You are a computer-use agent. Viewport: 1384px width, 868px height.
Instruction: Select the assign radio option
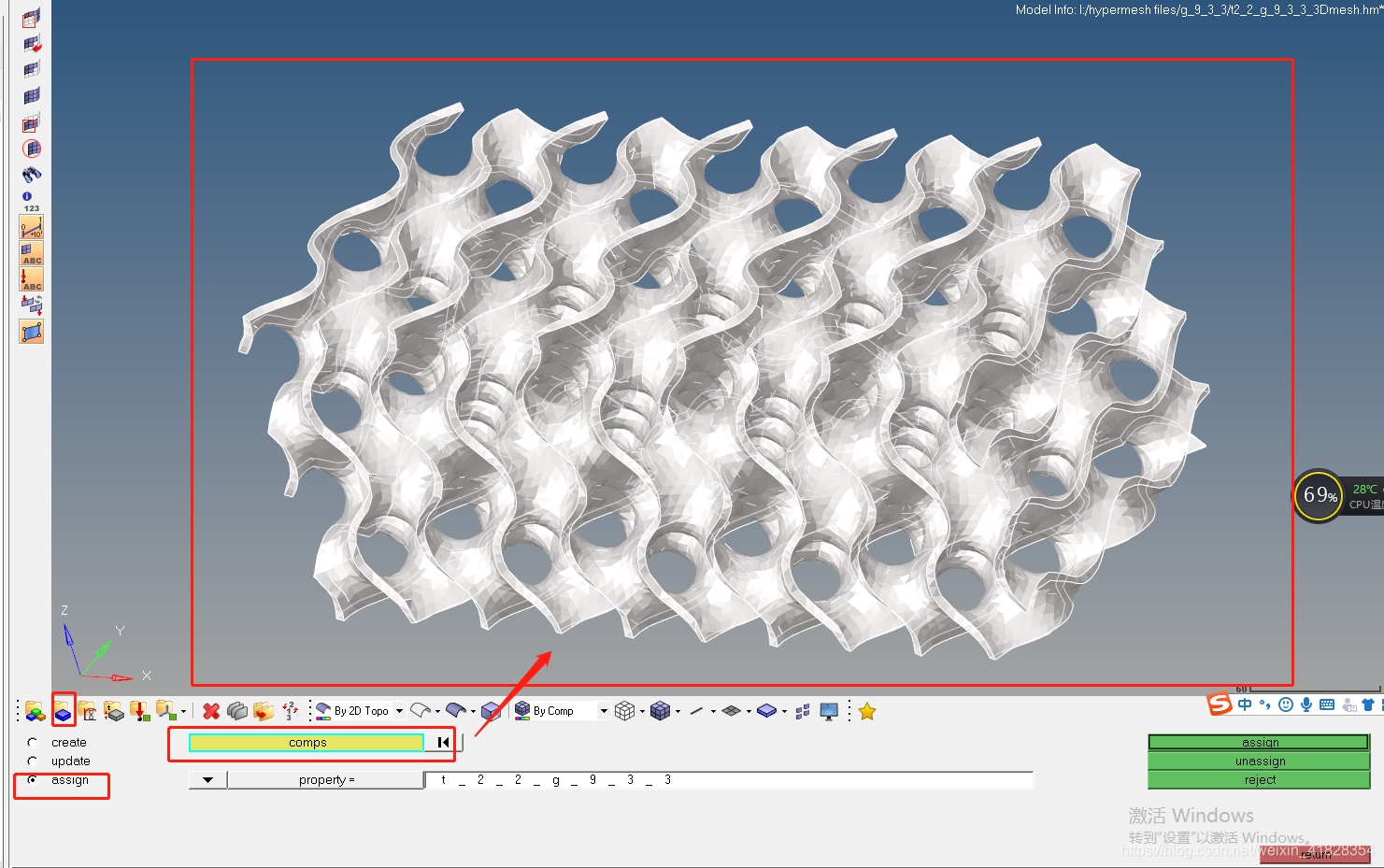pos(33,780)
